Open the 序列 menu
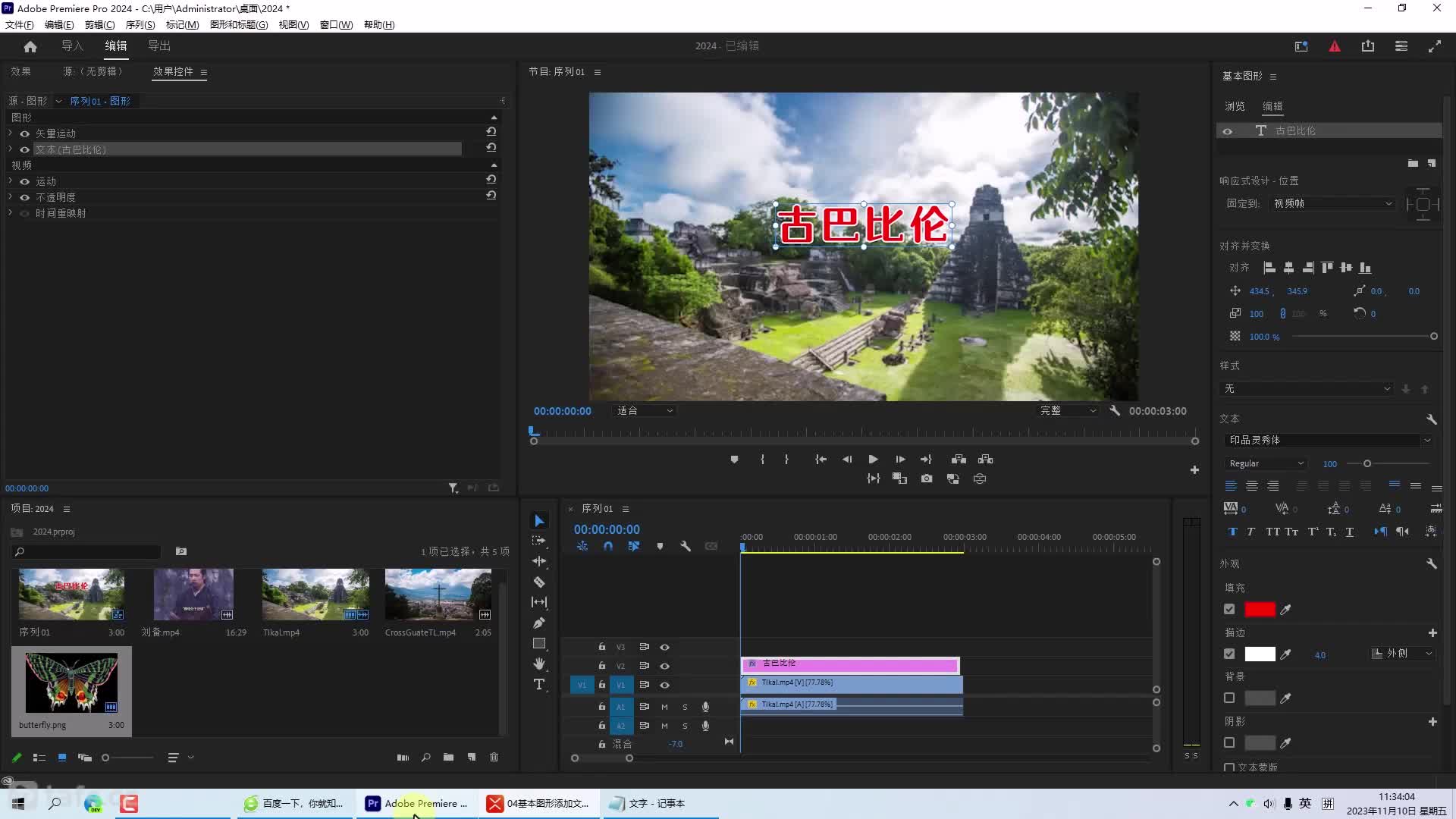 pos(140,25)
